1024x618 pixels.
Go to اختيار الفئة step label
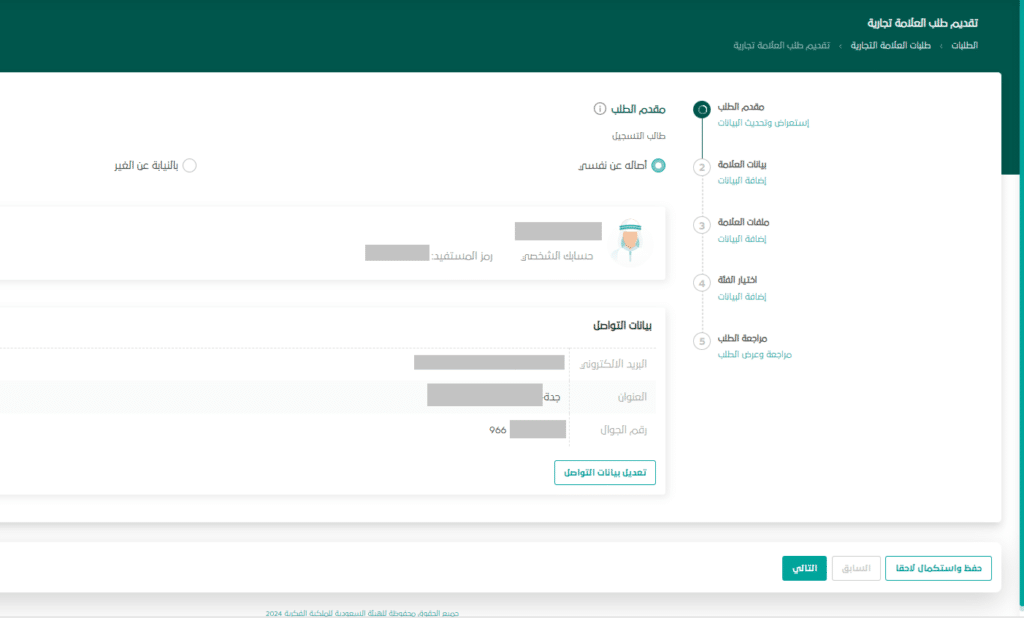(x=744, y=280)
